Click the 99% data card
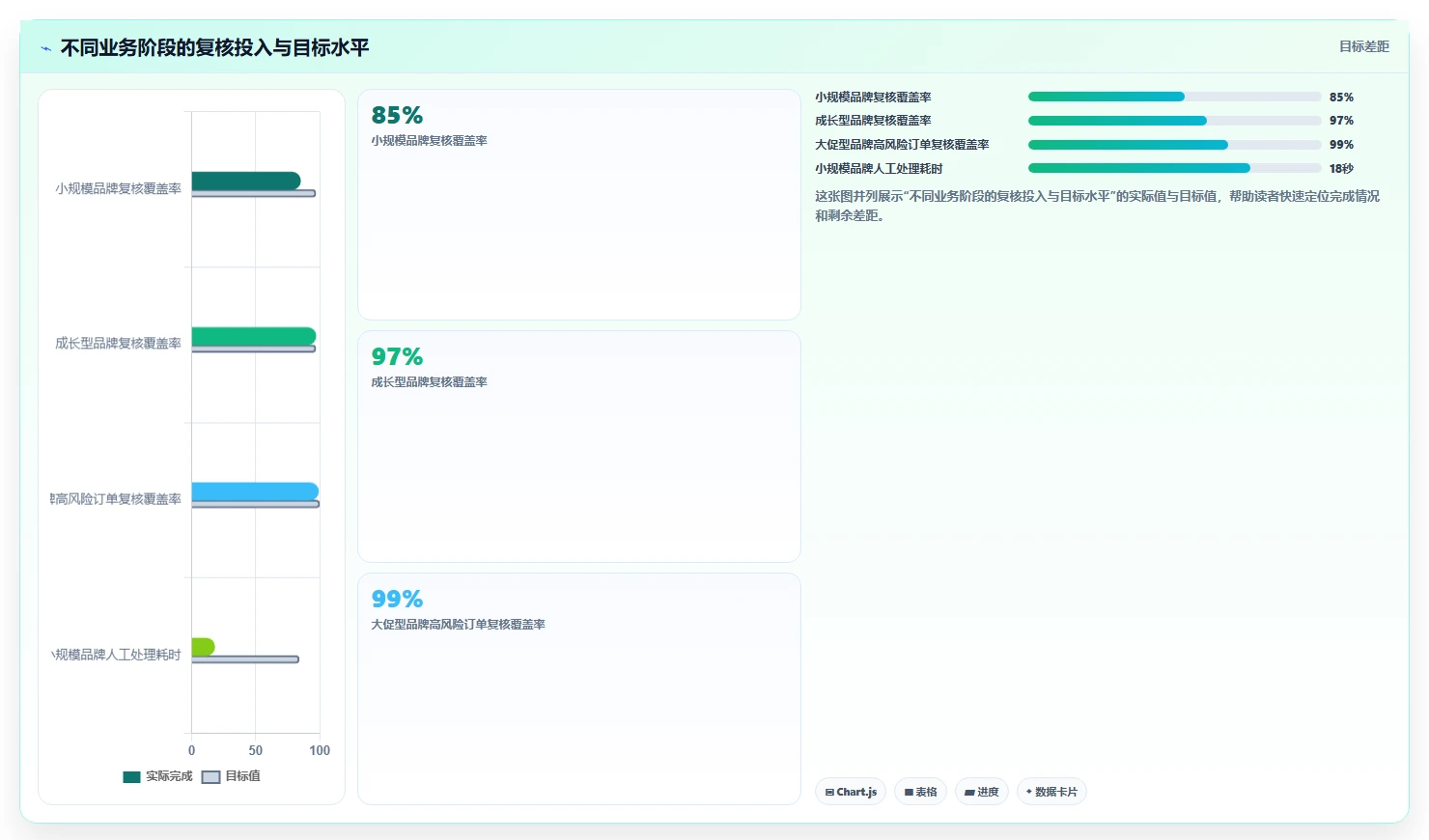Viewport: 1429px width, 840px height. (x=579, y=688)
